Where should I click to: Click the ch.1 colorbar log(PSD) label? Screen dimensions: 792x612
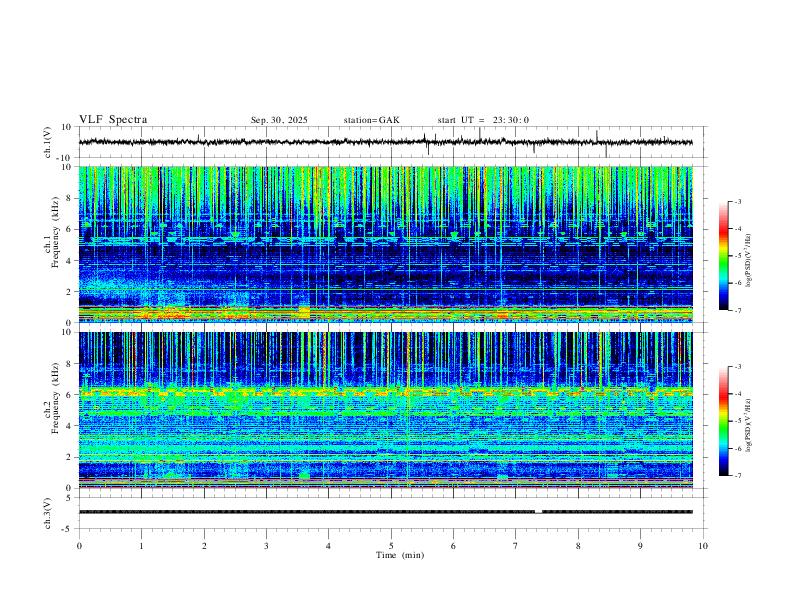(x=749, y=261)
